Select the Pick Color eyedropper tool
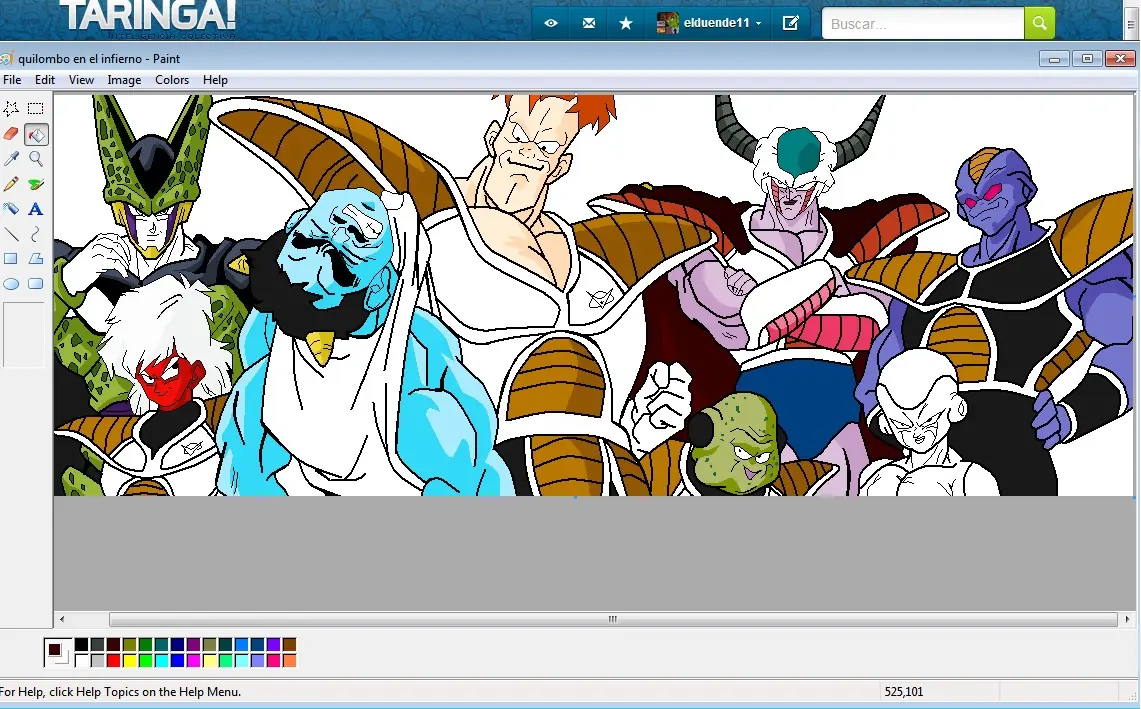The width and height of the screenshot is (1141, 709). (11, 159)
